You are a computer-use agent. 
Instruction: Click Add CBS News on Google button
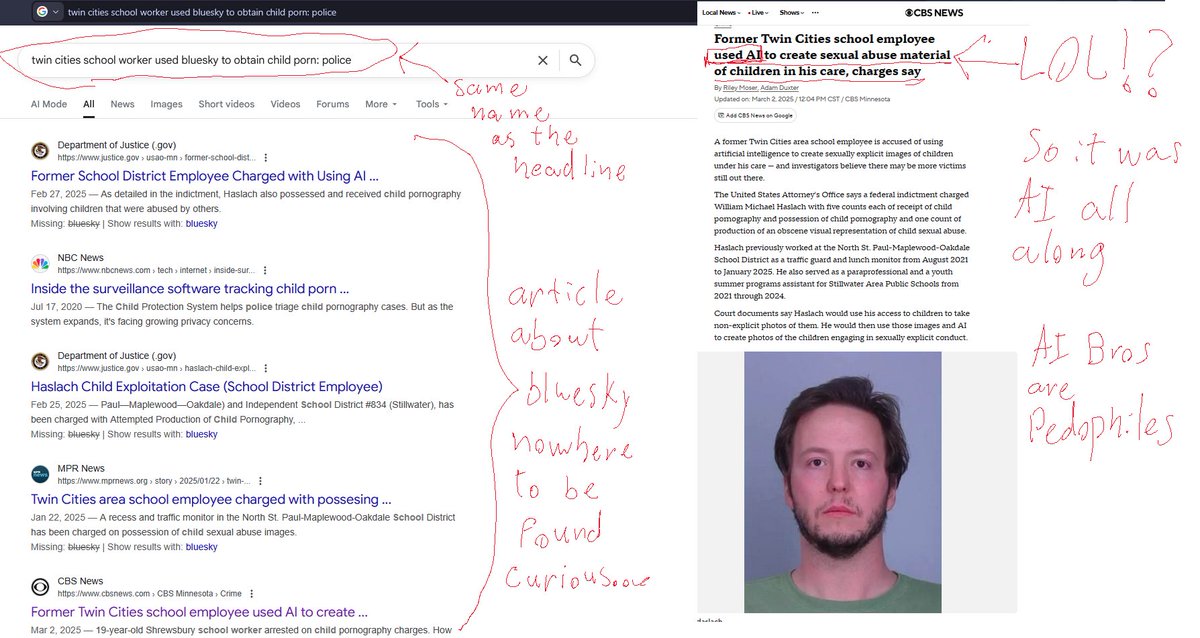coord(755,115)
